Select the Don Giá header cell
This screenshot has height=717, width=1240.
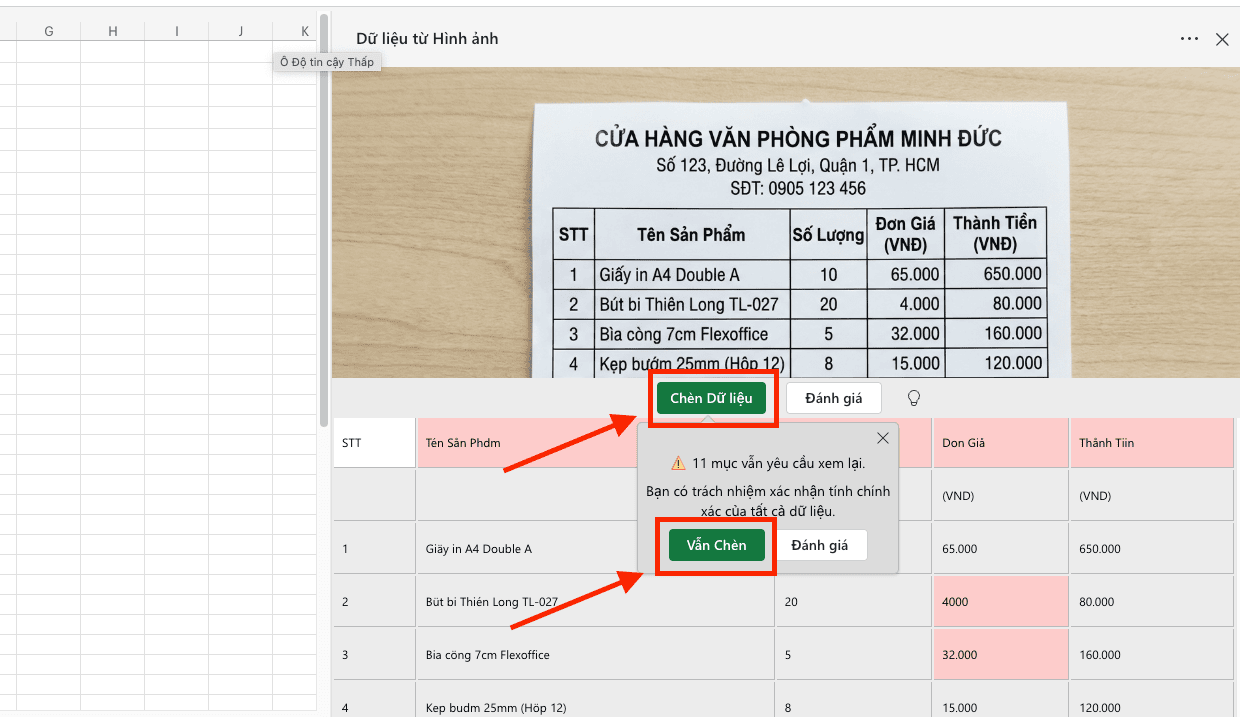point(1000,442)
